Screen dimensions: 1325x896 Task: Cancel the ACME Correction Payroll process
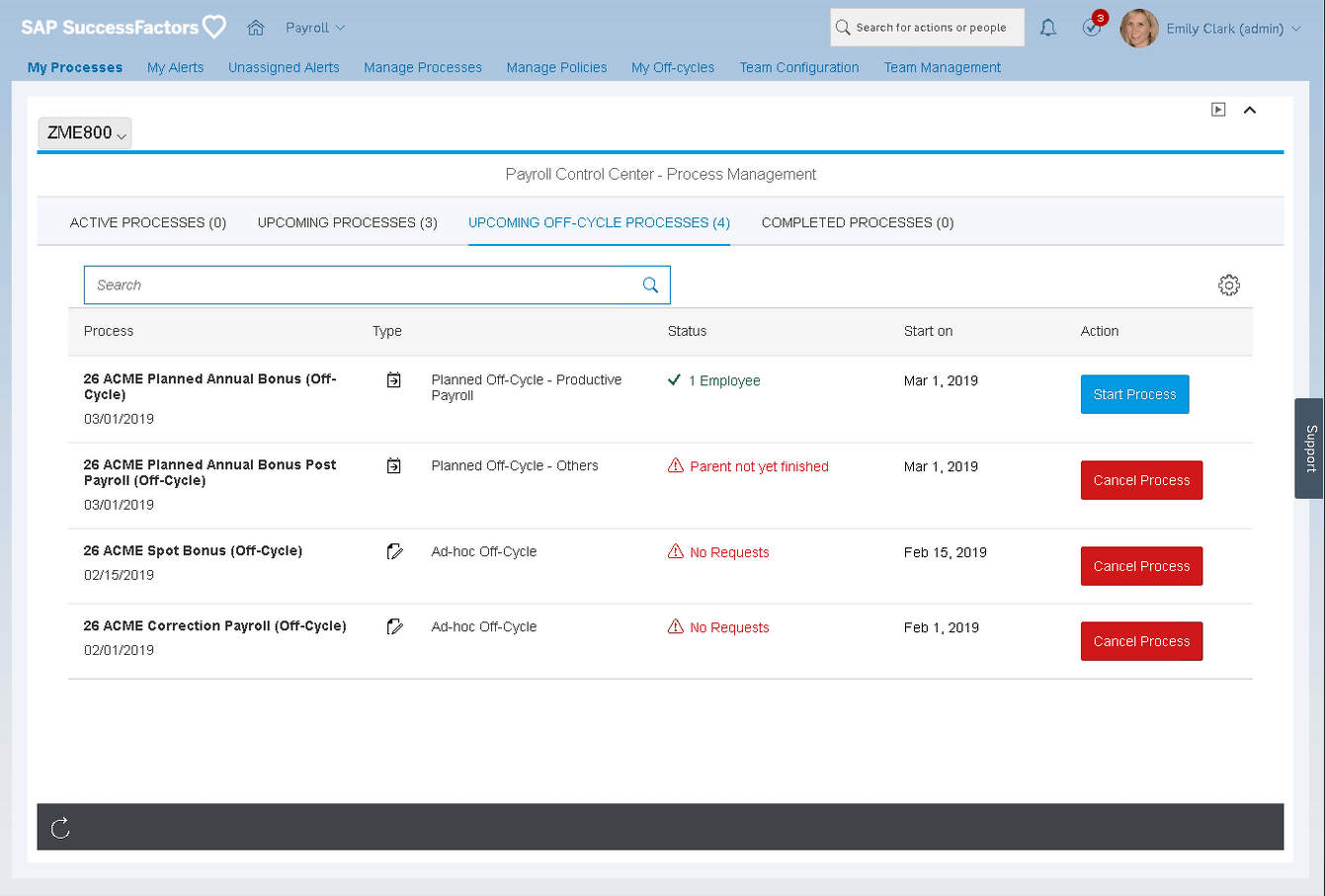coord(1141,640)
